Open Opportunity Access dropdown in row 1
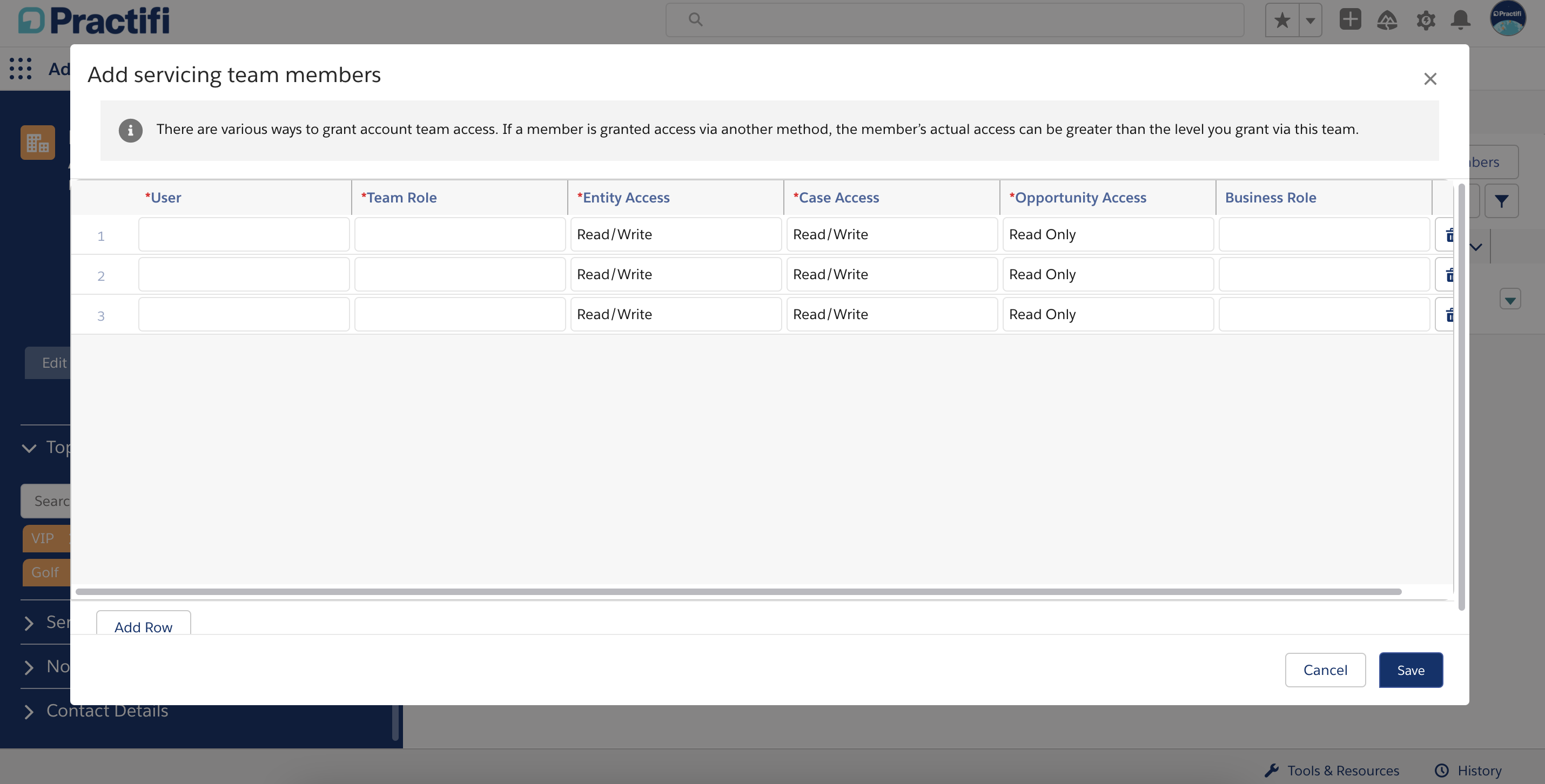Viewport: 1545px width, 784px height. pos(1108,234)
